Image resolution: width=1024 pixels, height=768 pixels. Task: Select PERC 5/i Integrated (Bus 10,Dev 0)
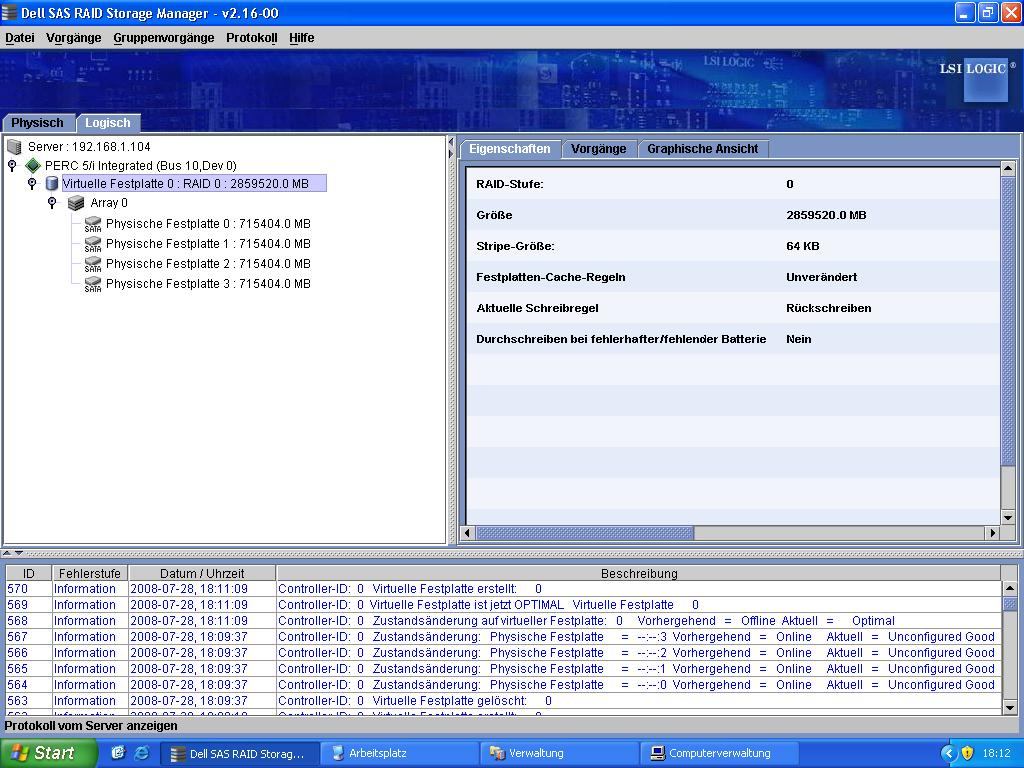140,166
